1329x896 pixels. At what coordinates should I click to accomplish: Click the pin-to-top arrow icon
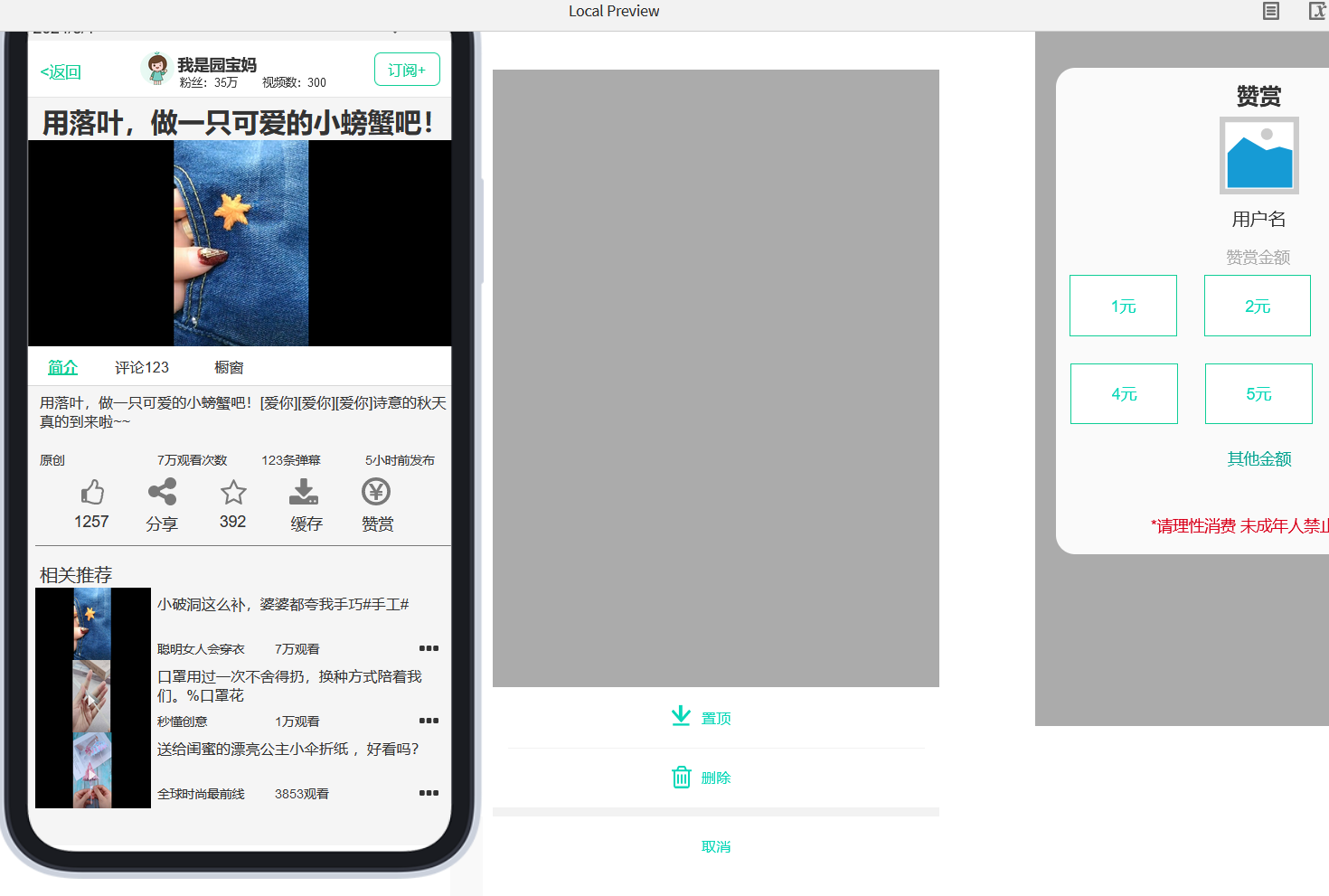pyautogui.click(x=681, y=717)
